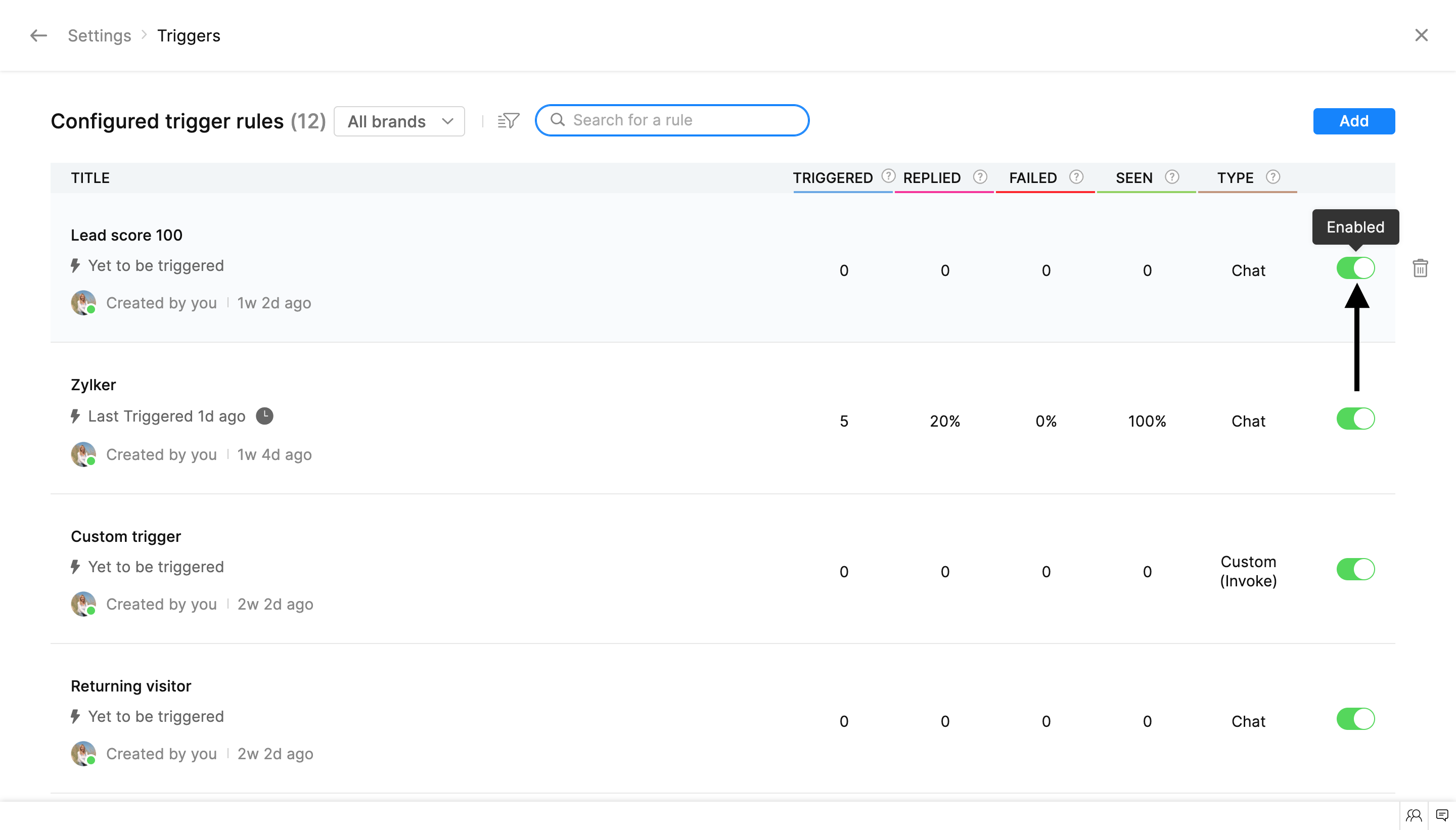This screenshot has height=830, width=1456.
Task: Click the back arrow icon
Action: 38,35
